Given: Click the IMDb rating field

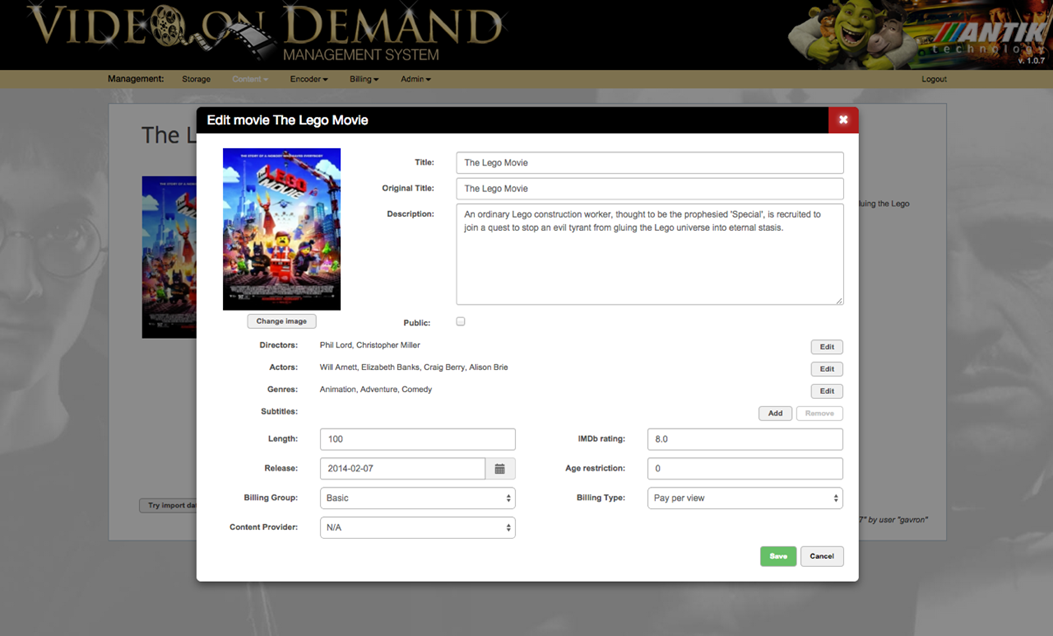Looking at the screenshot, I should tap(745, 439).
